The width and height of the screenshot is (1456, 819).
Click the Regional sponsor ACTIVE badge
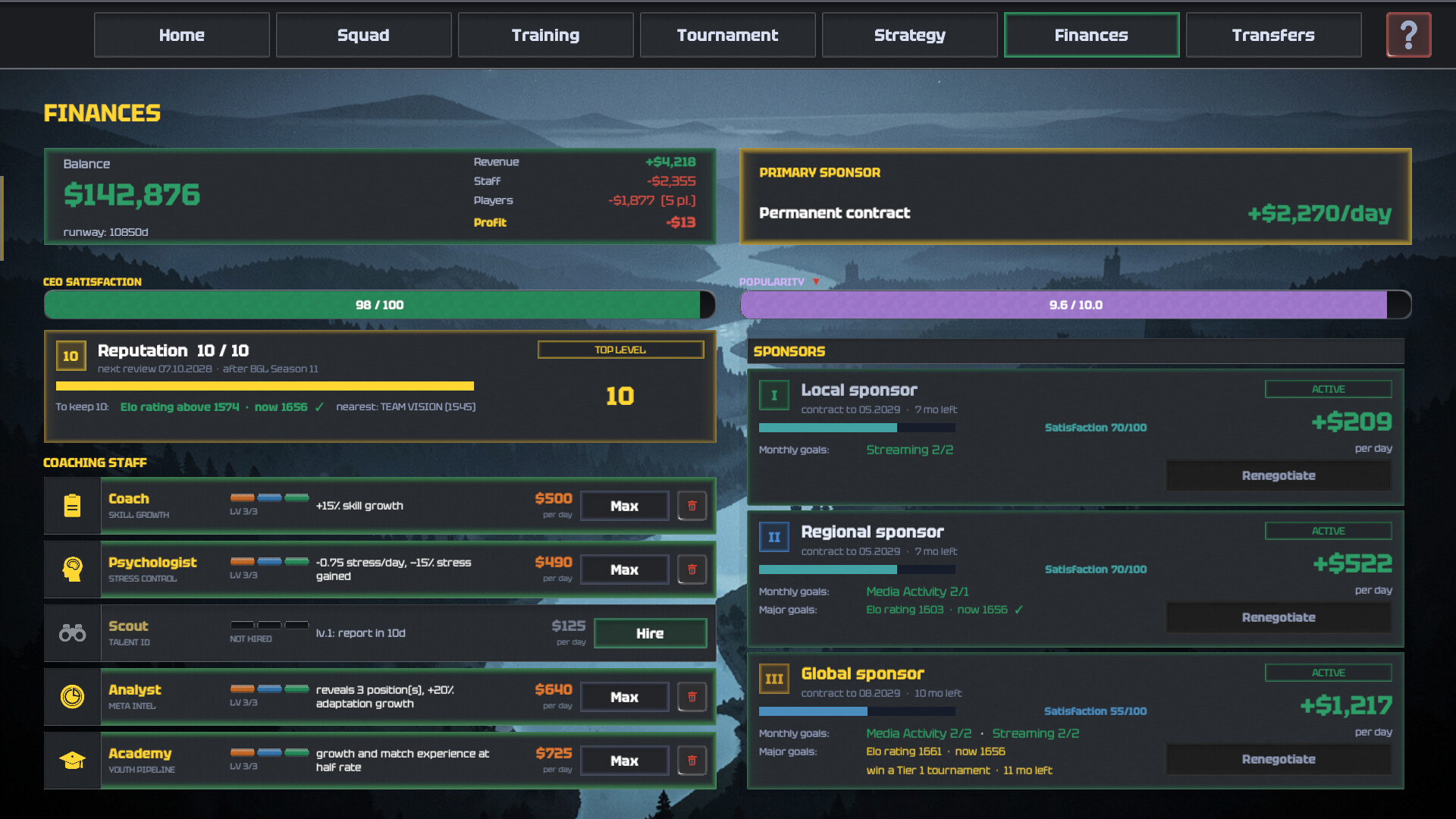coord(1329,531)
